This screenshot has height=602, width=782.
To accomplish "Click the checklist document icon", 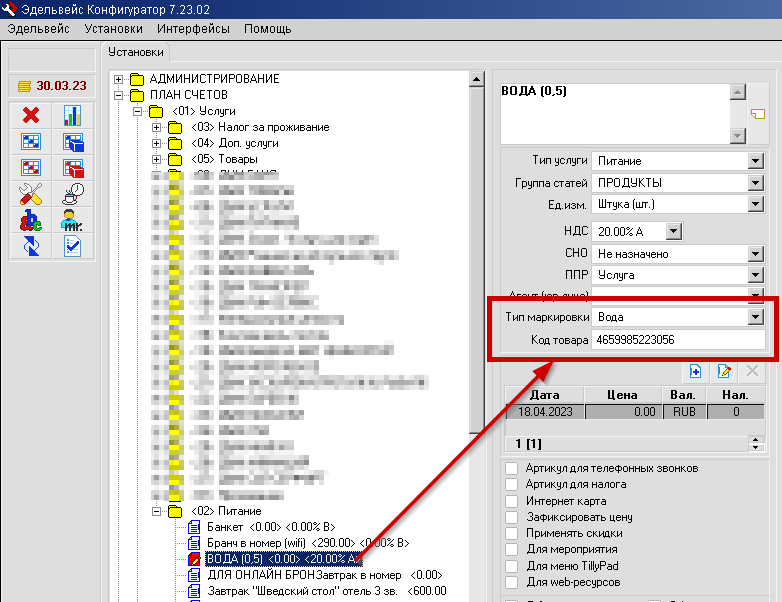I will point(73,246).
